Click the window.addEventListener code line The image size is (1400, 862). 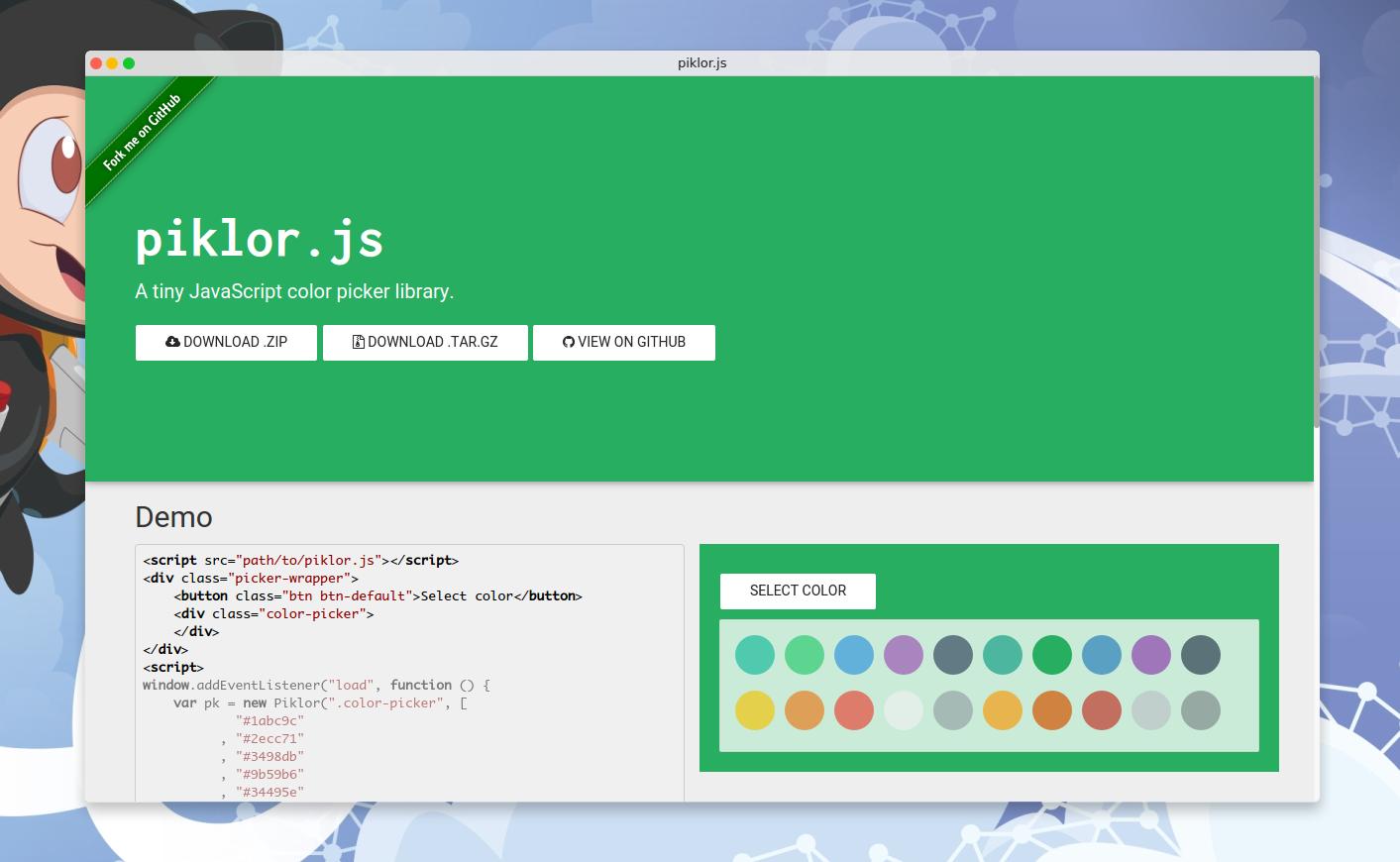316,685
